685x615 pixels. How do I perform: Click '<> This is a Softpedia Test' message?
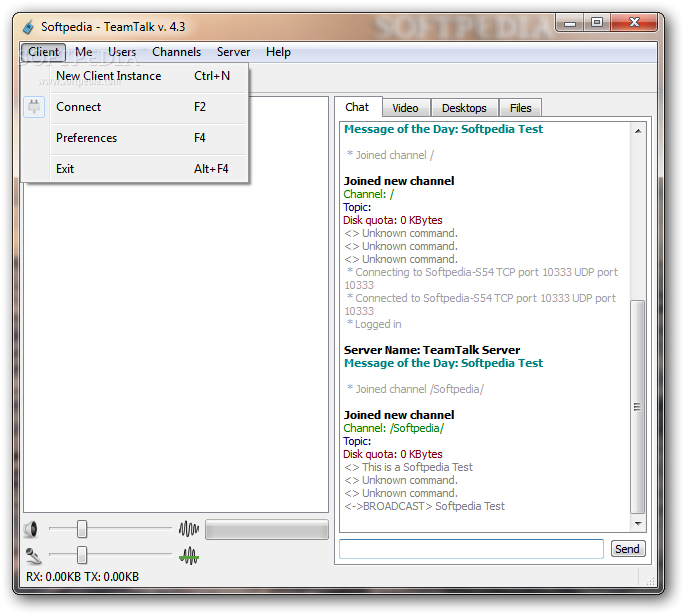point(409,467)
